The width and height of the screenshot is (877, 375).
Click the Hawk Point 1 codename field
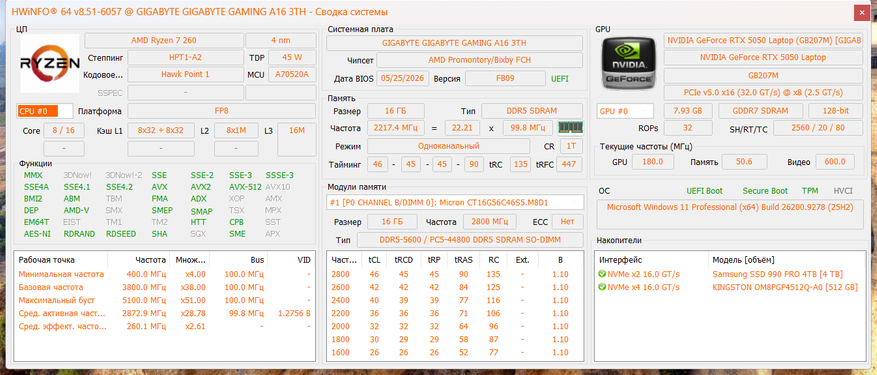click(186, 74)
